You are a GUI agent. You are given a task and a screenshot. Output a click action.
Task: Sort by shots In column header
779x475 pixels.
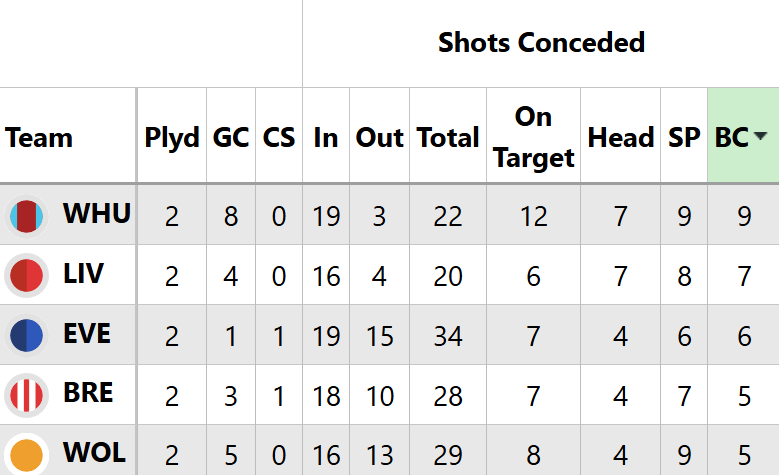[x=326, y=138]
